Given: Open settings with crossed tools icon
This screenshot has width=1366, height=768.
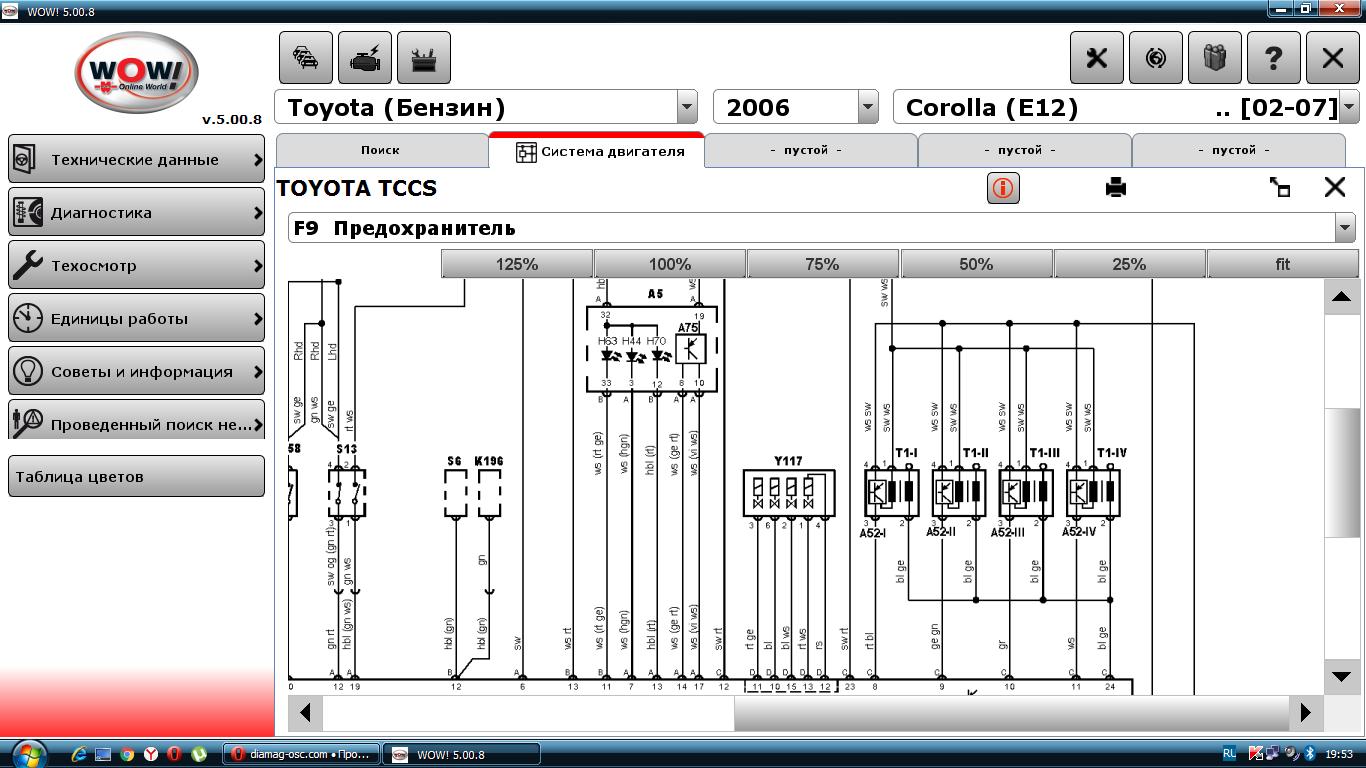Looking at the screenshot, I should pyautogui.click(x=1097, y=58).
